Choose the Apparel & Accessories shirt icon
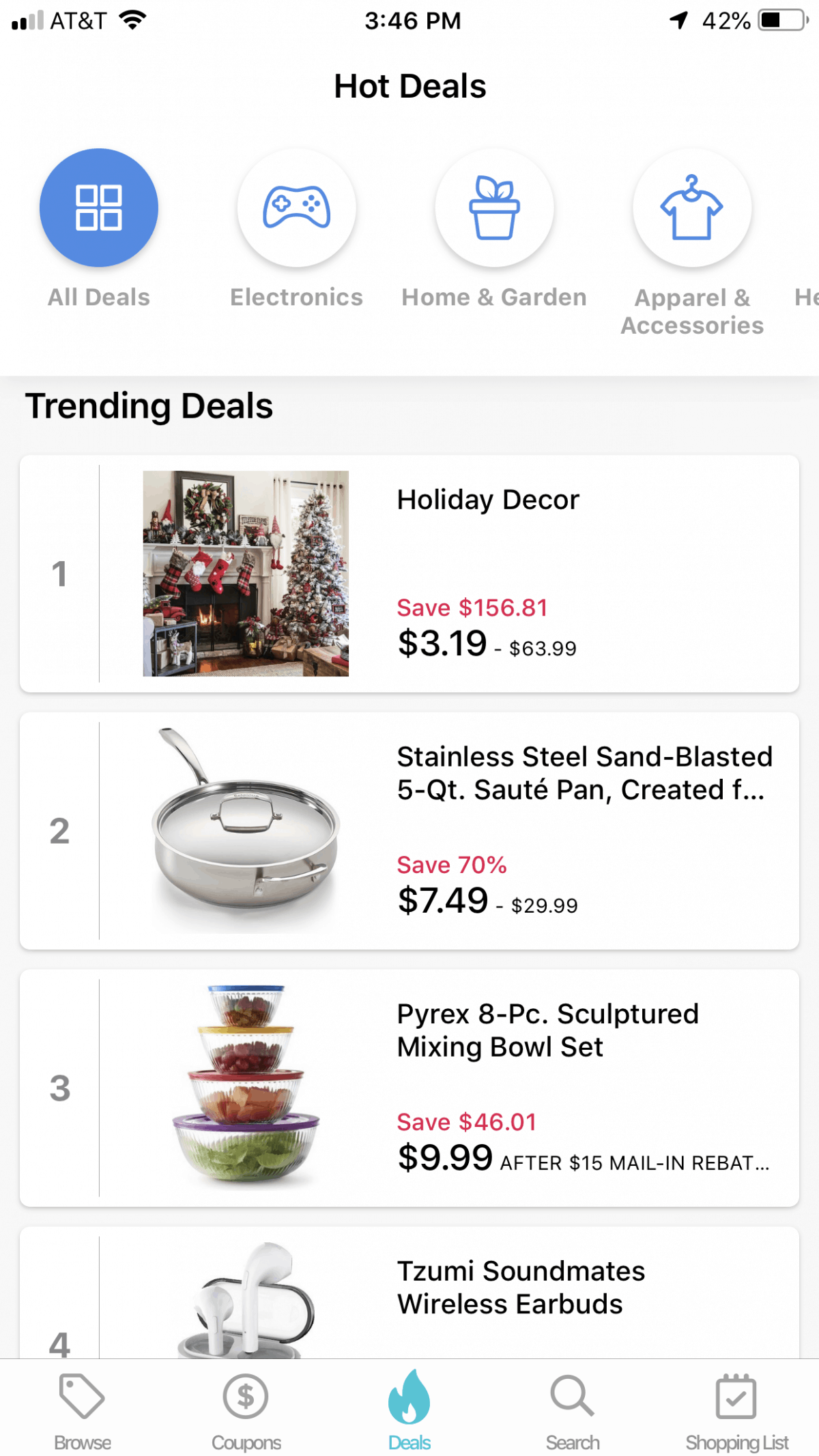The width and height of the screenshot is (819, 1456). [692, 208]
